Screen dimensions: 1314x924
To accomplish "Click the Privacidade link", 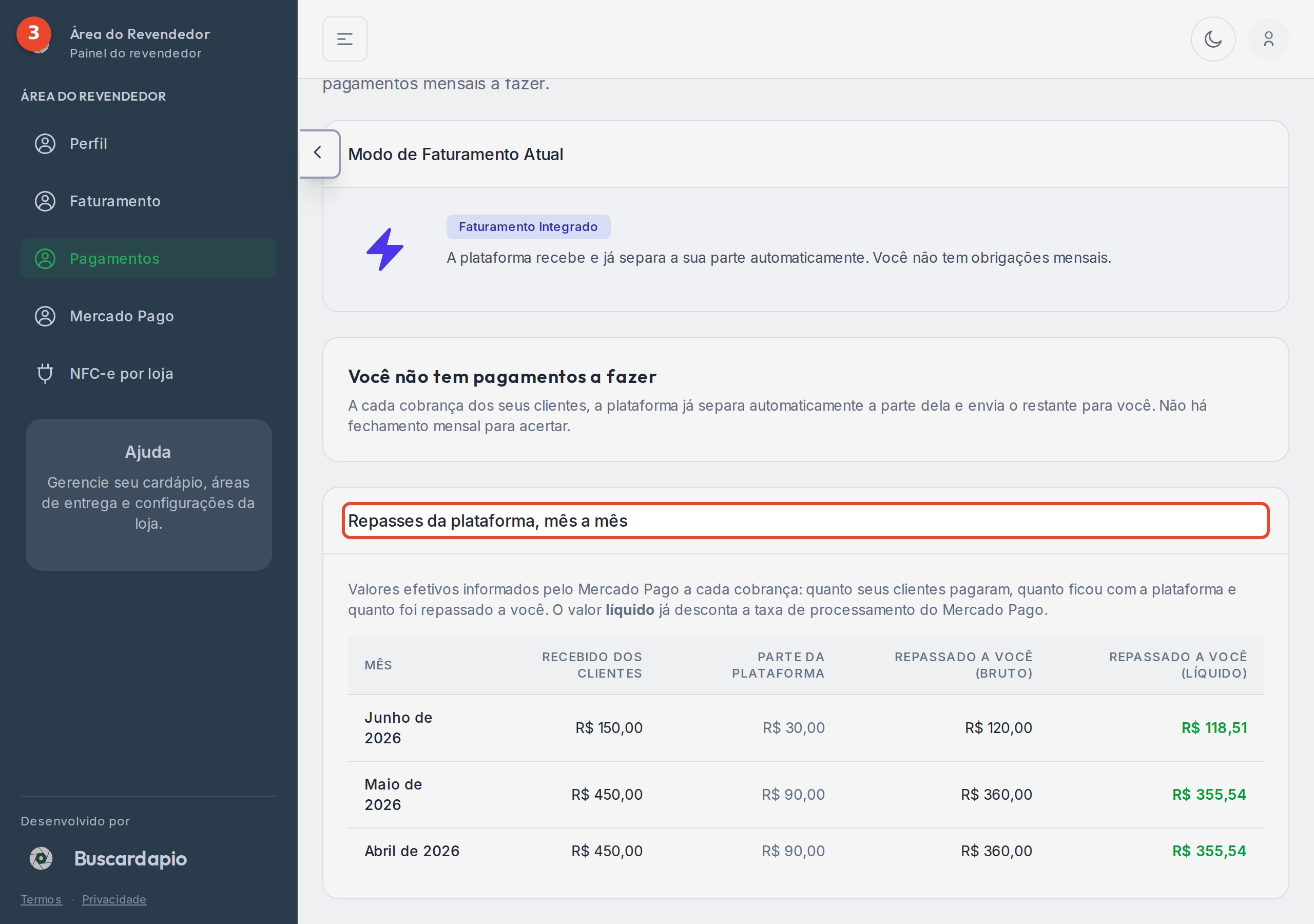I will coord(114,899).
